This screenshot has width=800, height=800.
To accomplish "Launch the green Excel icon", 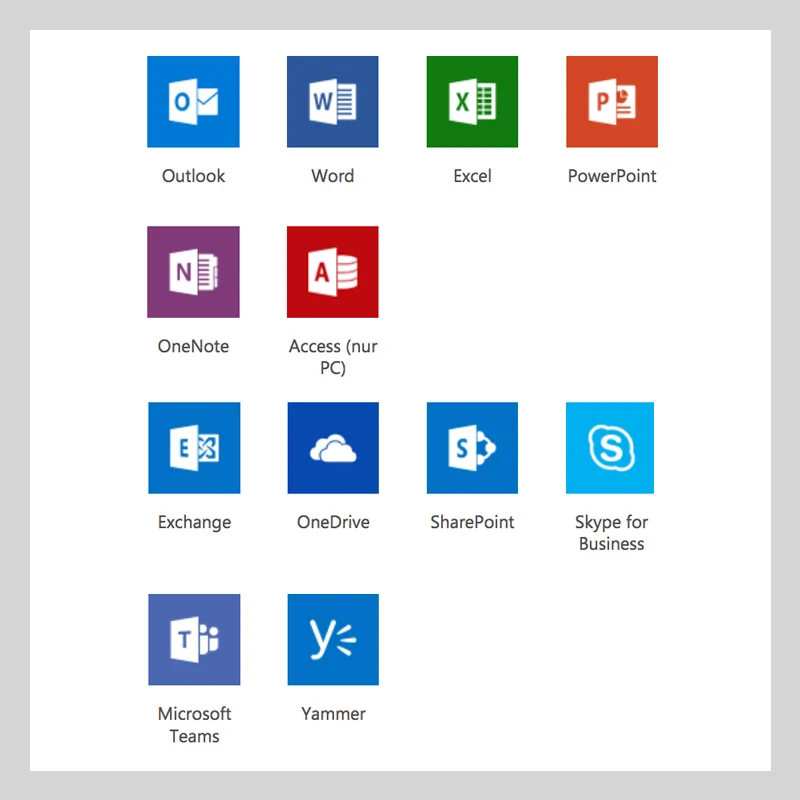I will pyautogui.click(x=472, y=102).
